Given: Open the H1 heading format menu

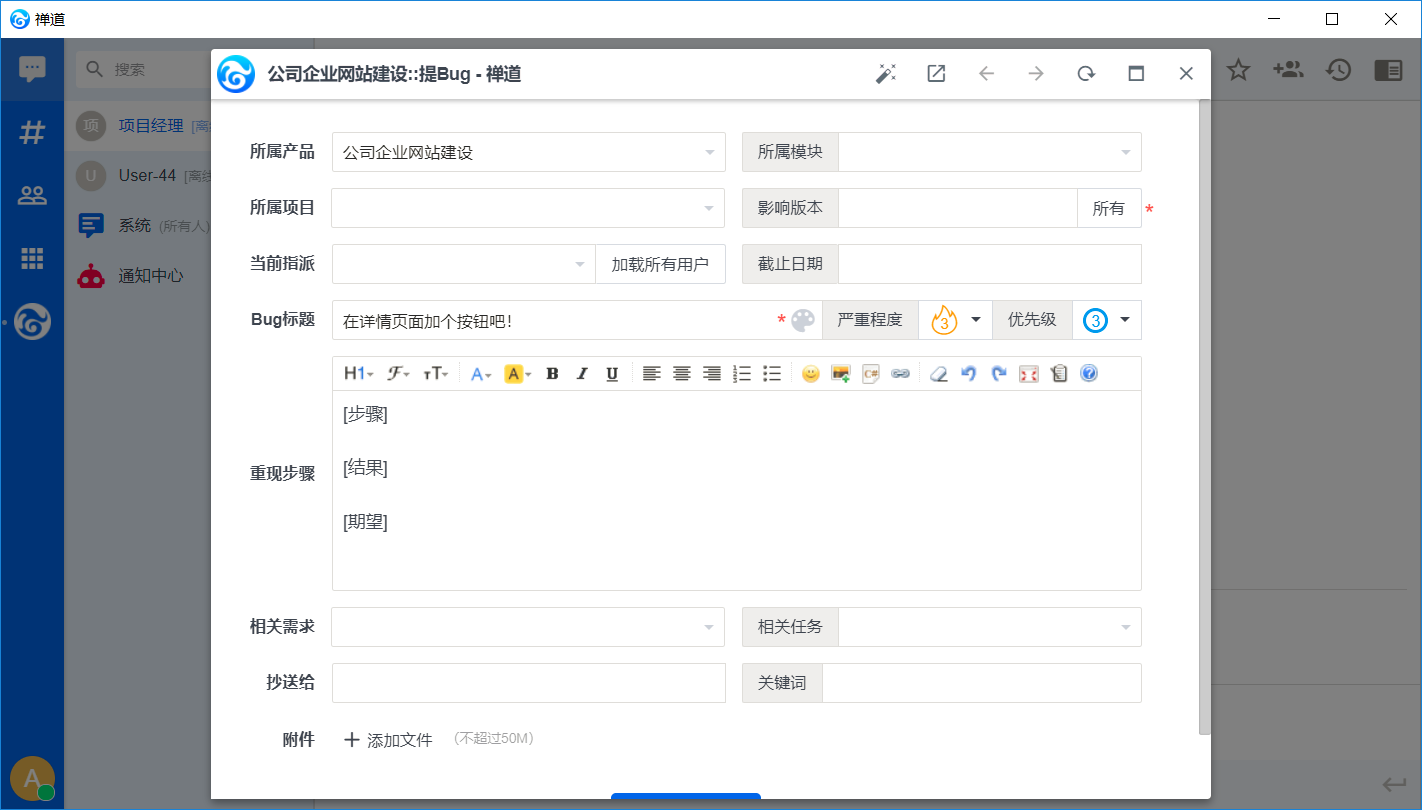Looking at the screenshot, I should point(358,374).
